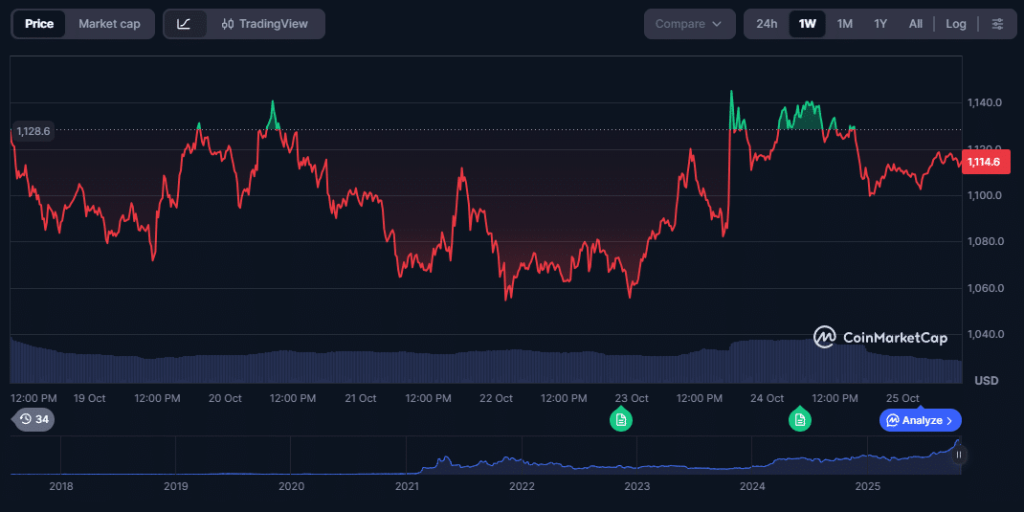Click 2021 on the overview timeline
Screen dimensions: 1024x512
[x=406, y=487]
